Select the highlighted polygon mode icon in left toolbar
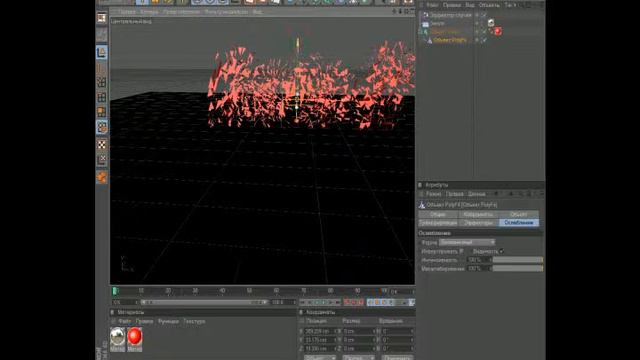The width and height of the screenshot is (640, 360). pyautogui.click(x=102, y=127)
